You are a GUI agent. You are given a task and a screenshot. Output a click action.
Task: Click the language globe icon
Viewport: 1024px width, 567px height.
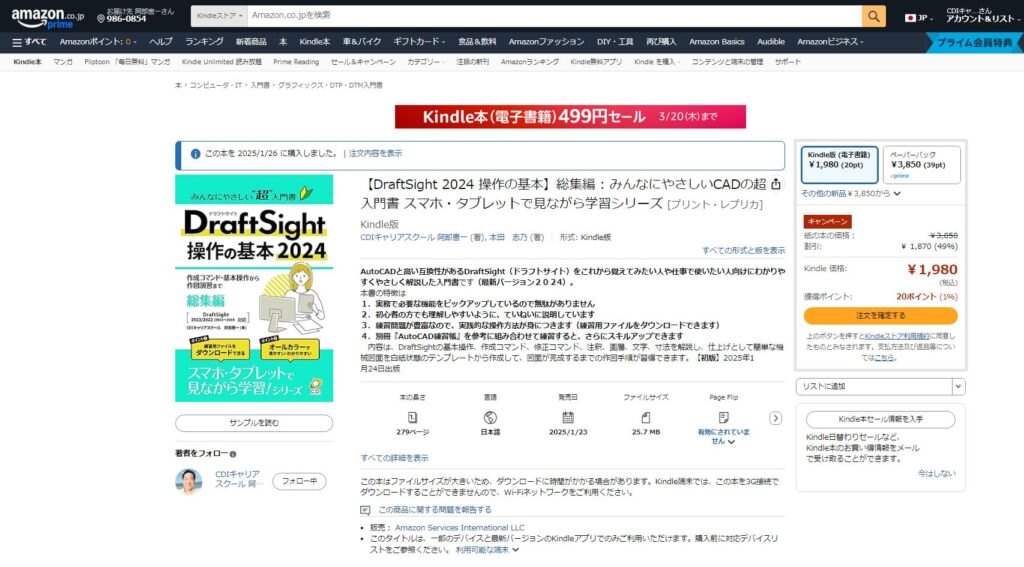(490, 417)
